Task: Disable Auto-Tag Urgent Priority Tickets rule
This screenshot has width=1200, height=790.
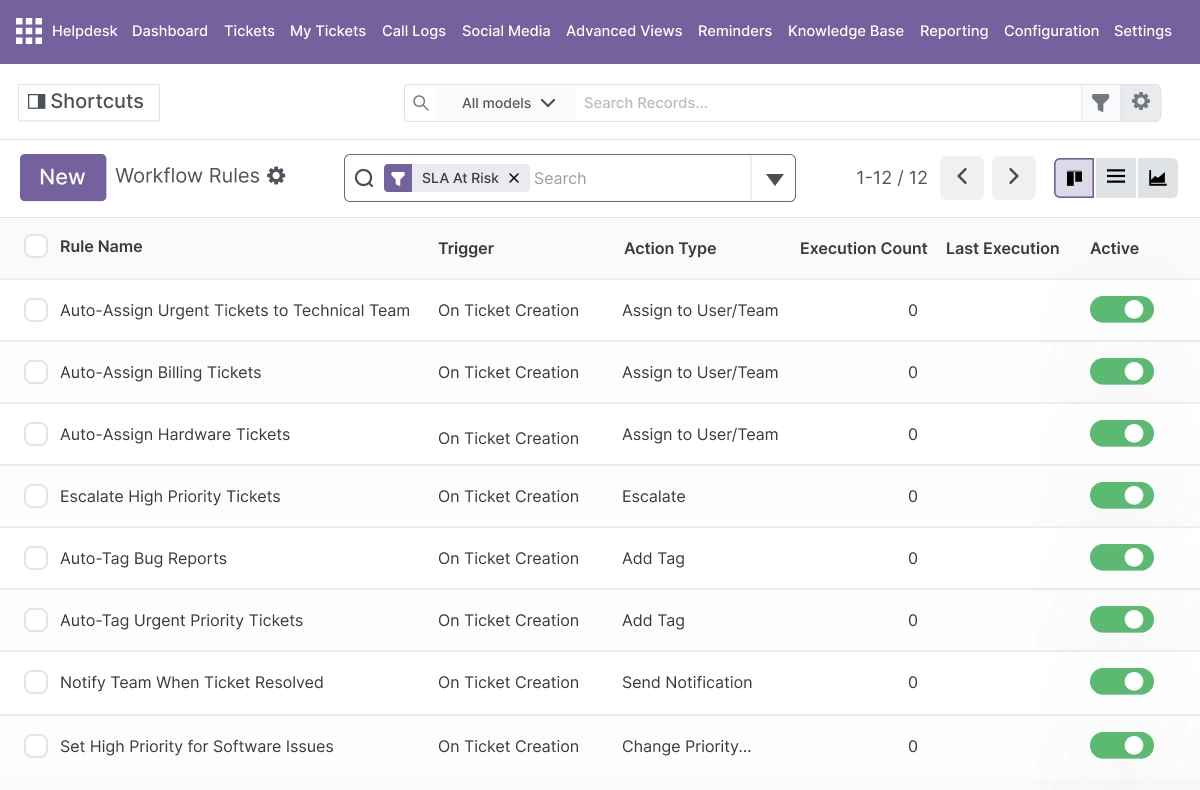Action: 1122,620
